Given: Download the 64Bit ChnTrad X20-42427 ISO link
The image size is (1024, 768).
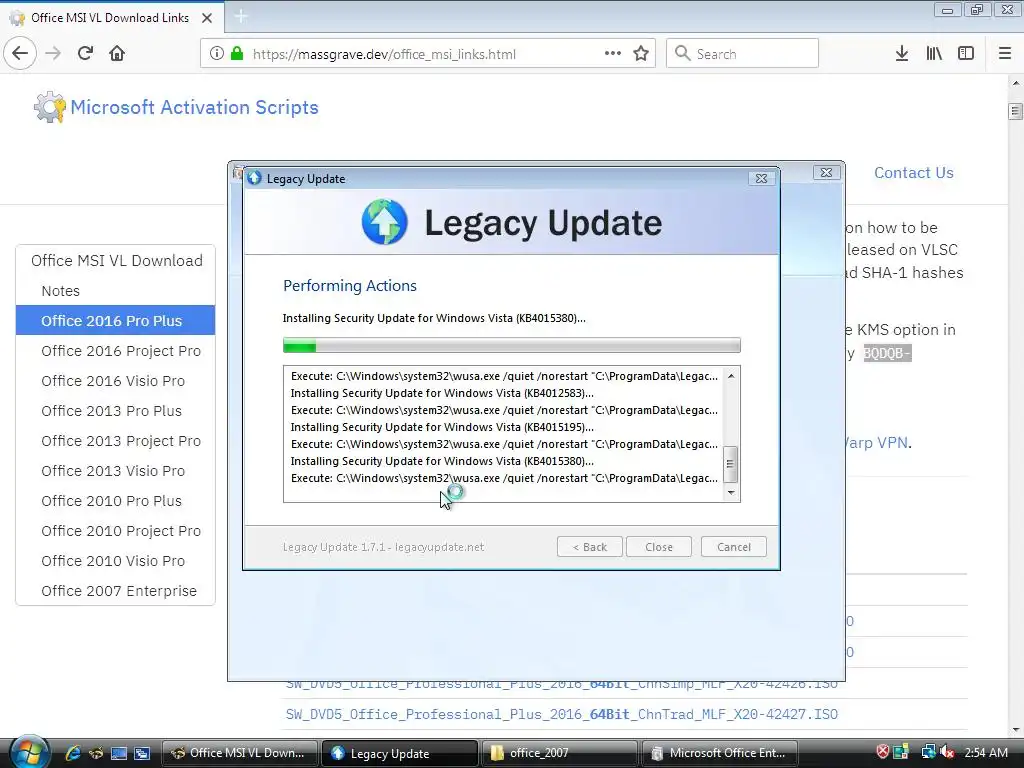Looking at the screenshot, I should tap(562, 714).
